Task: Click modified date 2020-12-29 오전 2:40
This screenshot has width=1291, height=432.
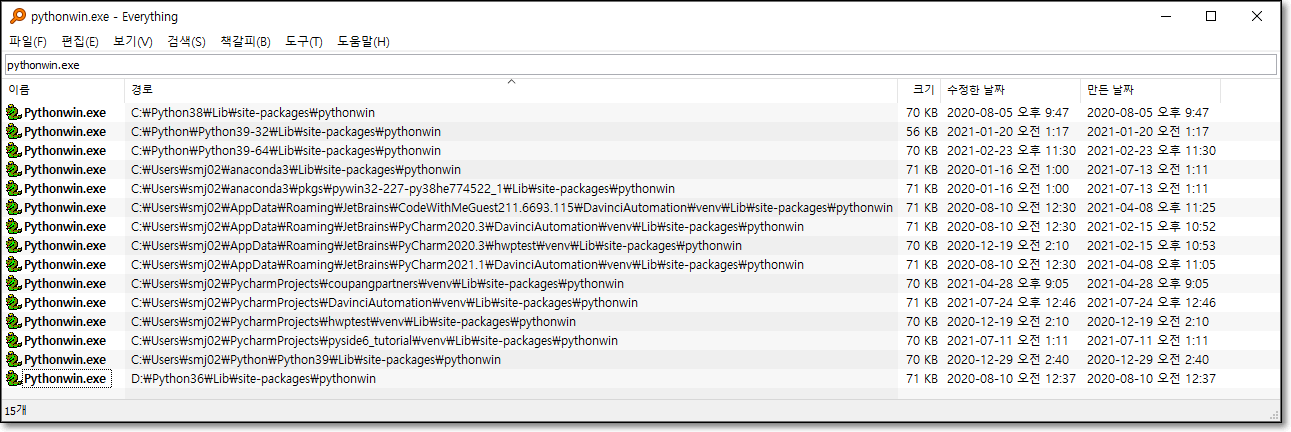Action: [1008, 360]
